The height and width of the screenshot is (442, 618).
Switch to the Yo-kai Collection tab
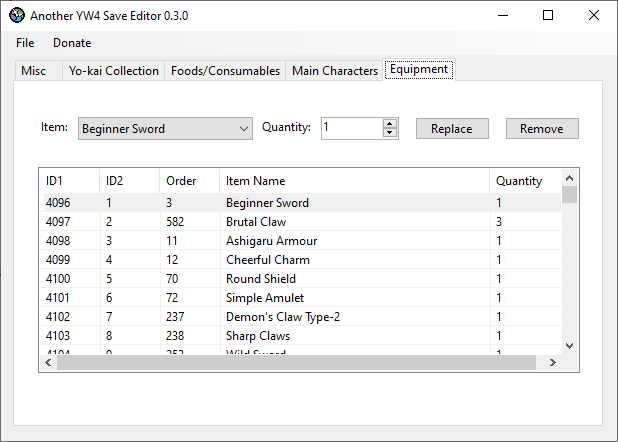click(x=113, y=71)
